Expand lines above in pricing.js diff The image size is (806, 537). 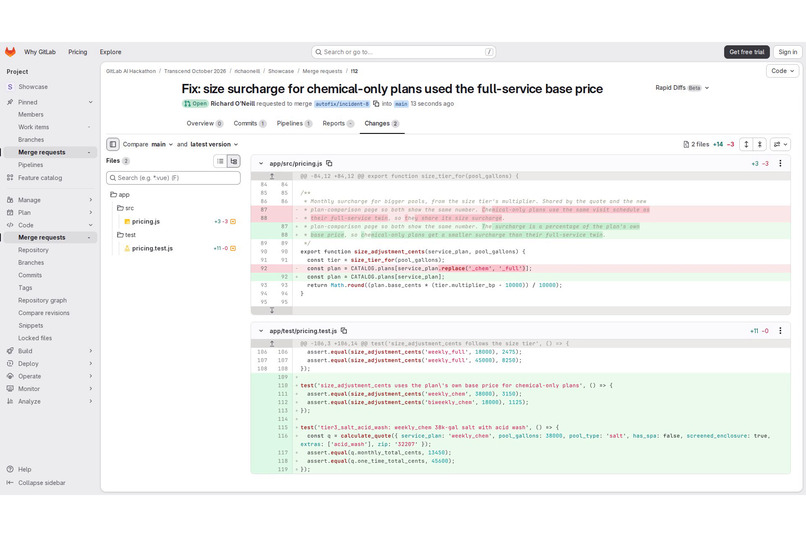coord(272,176)
